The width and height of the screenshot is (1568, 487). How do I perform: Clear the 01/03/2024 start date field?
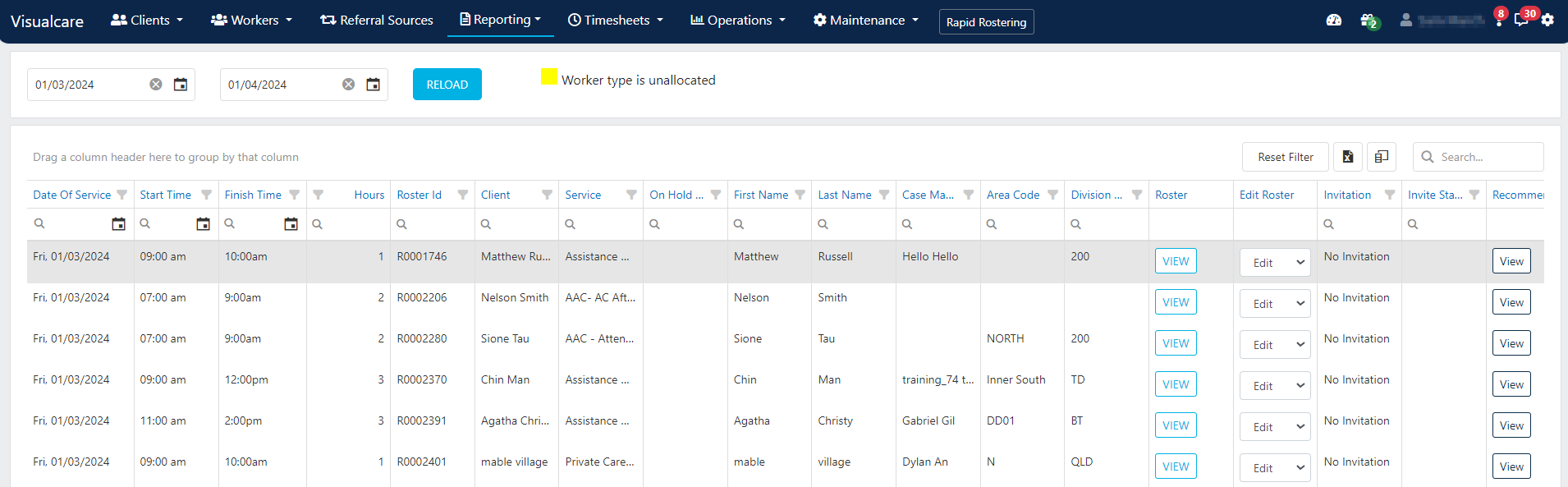(x=156, y=85)
